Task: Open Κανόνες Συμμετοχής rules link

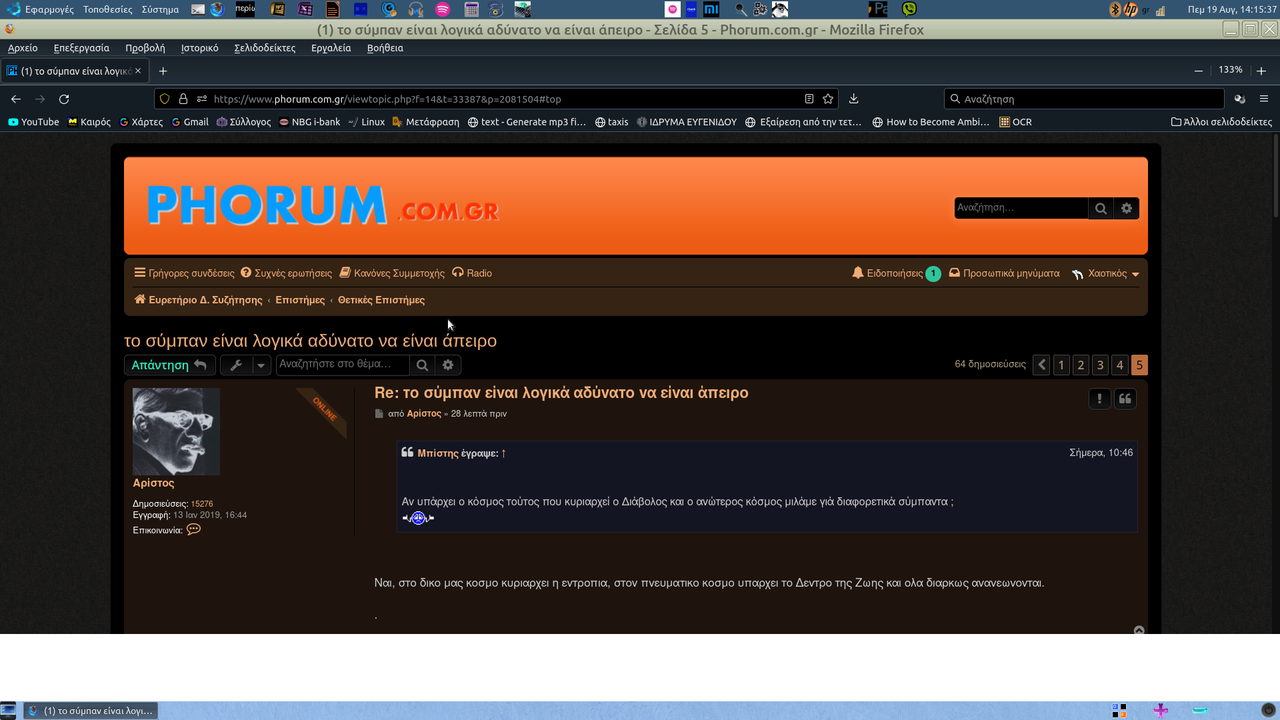Action: (x=392, y=273)
